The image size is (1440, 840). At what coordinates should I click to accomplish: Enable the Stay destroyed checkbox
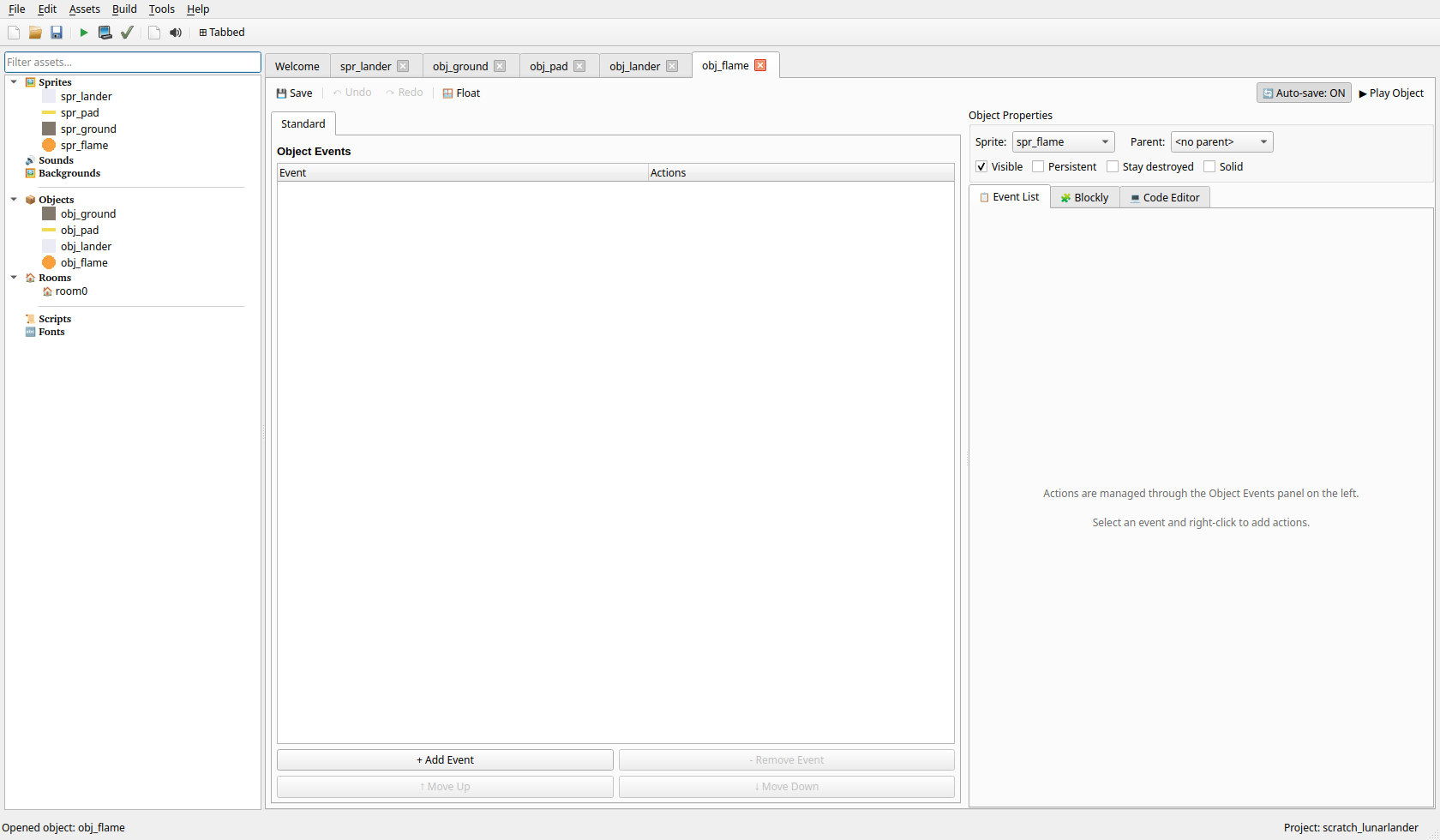(1113, 167)
